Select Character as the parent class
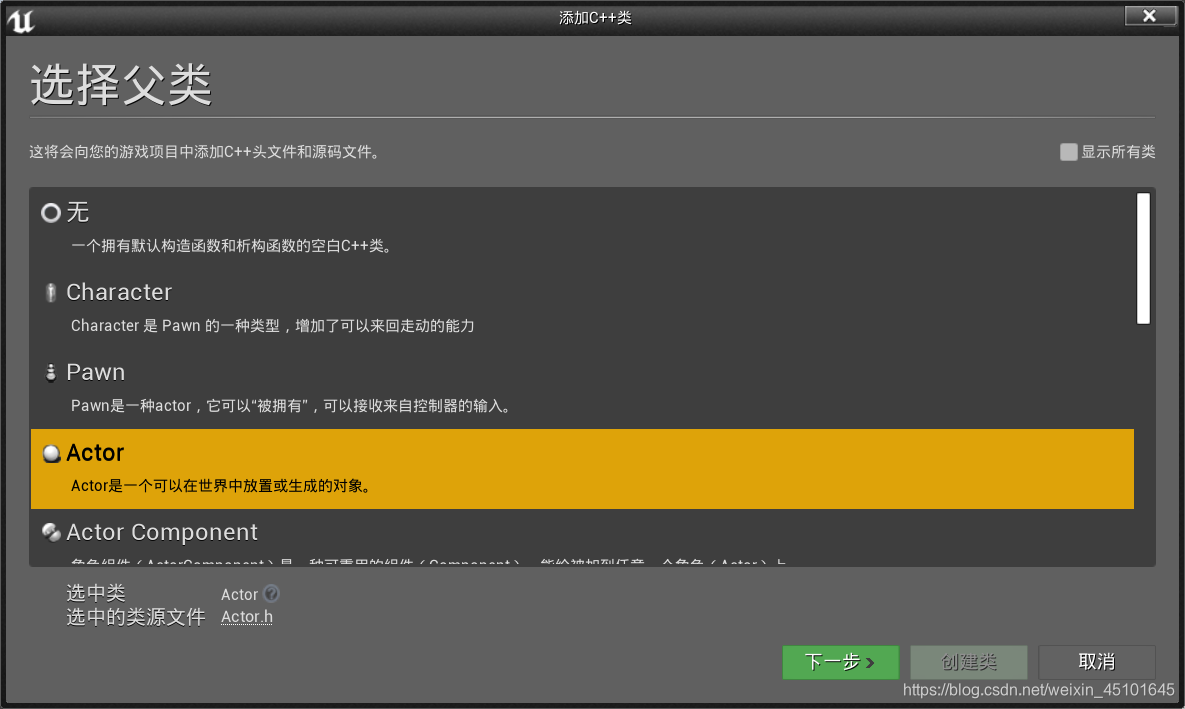The image size is (1185, 709). coord(582,309)
